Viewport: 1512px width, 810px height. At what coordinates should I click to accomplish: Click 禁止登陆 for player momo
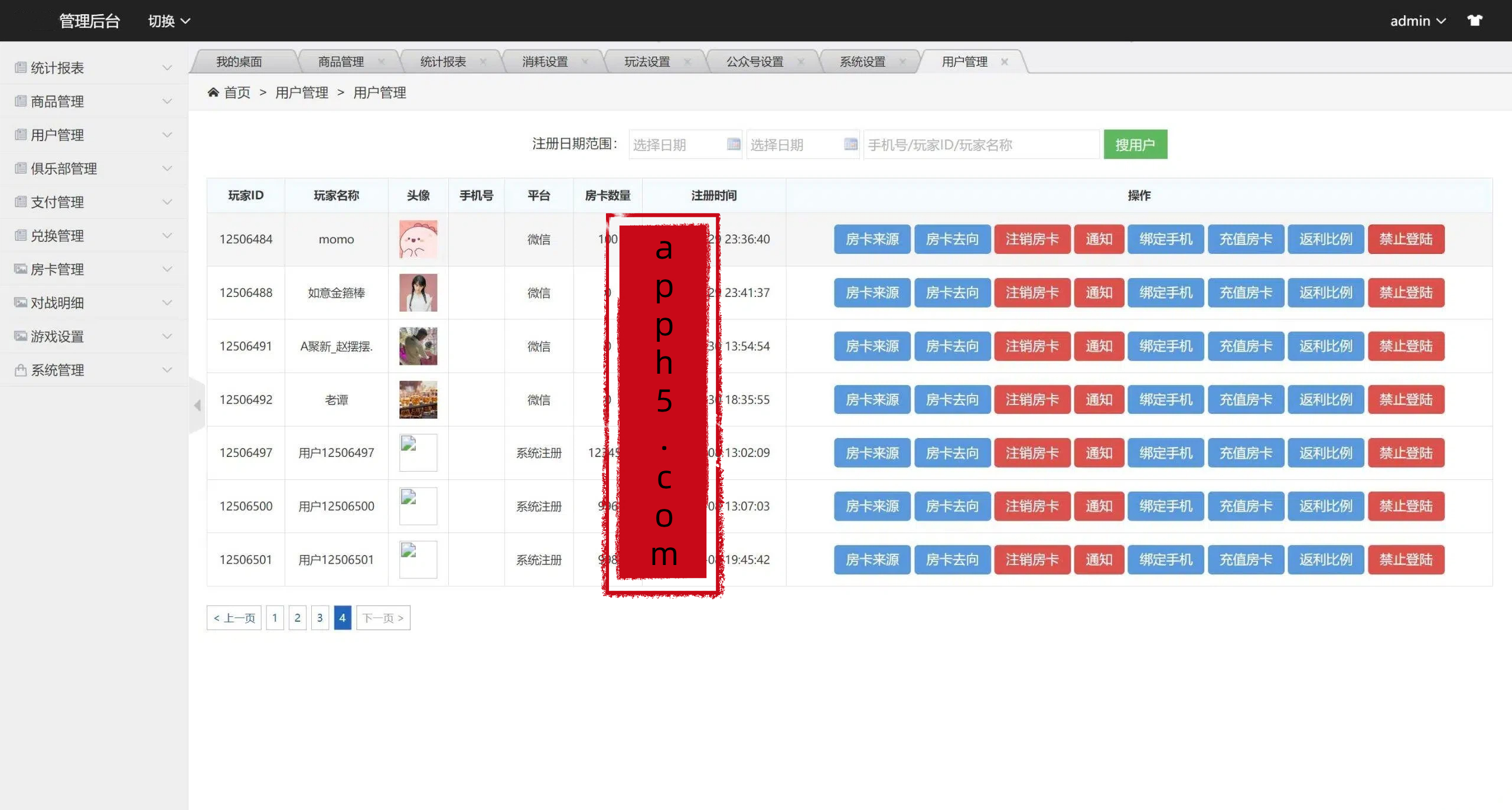click(1406, 239)
